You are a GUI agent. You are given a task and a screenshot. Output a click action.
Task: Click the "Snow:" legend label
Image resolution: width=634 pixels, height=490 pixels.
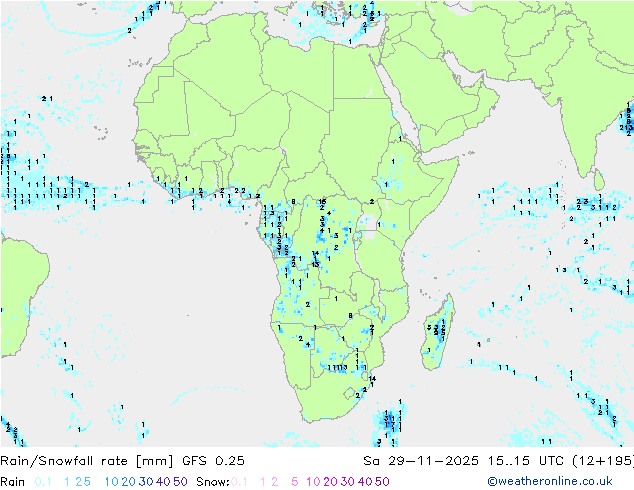[213, 482]
